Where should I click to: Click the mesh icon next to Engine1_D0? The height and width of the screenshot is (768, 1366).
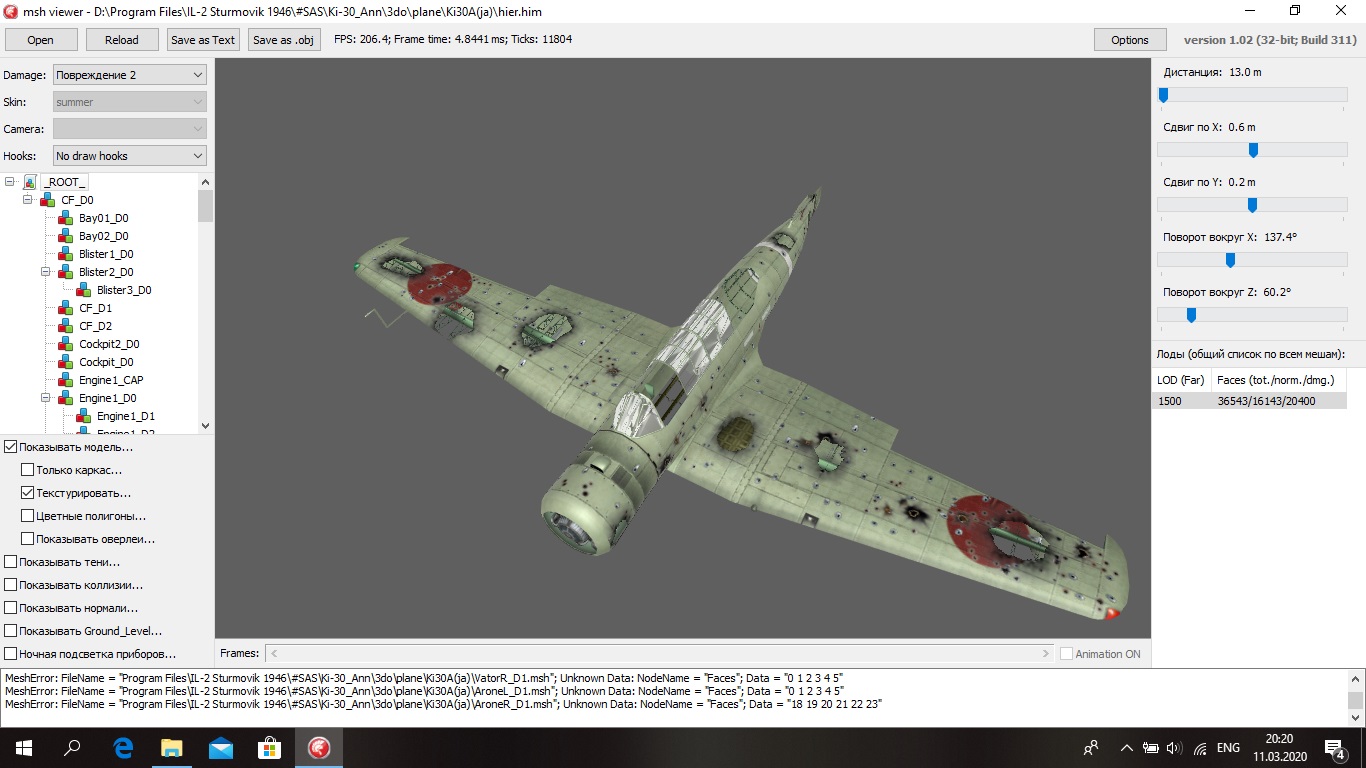pos(65,398)
